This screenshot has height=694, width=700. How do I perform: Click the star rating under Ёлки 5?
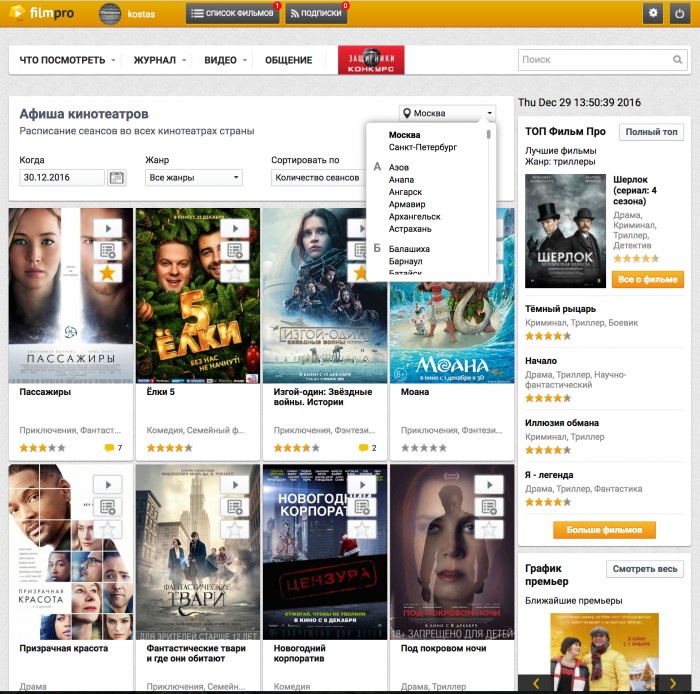(170, 448)
